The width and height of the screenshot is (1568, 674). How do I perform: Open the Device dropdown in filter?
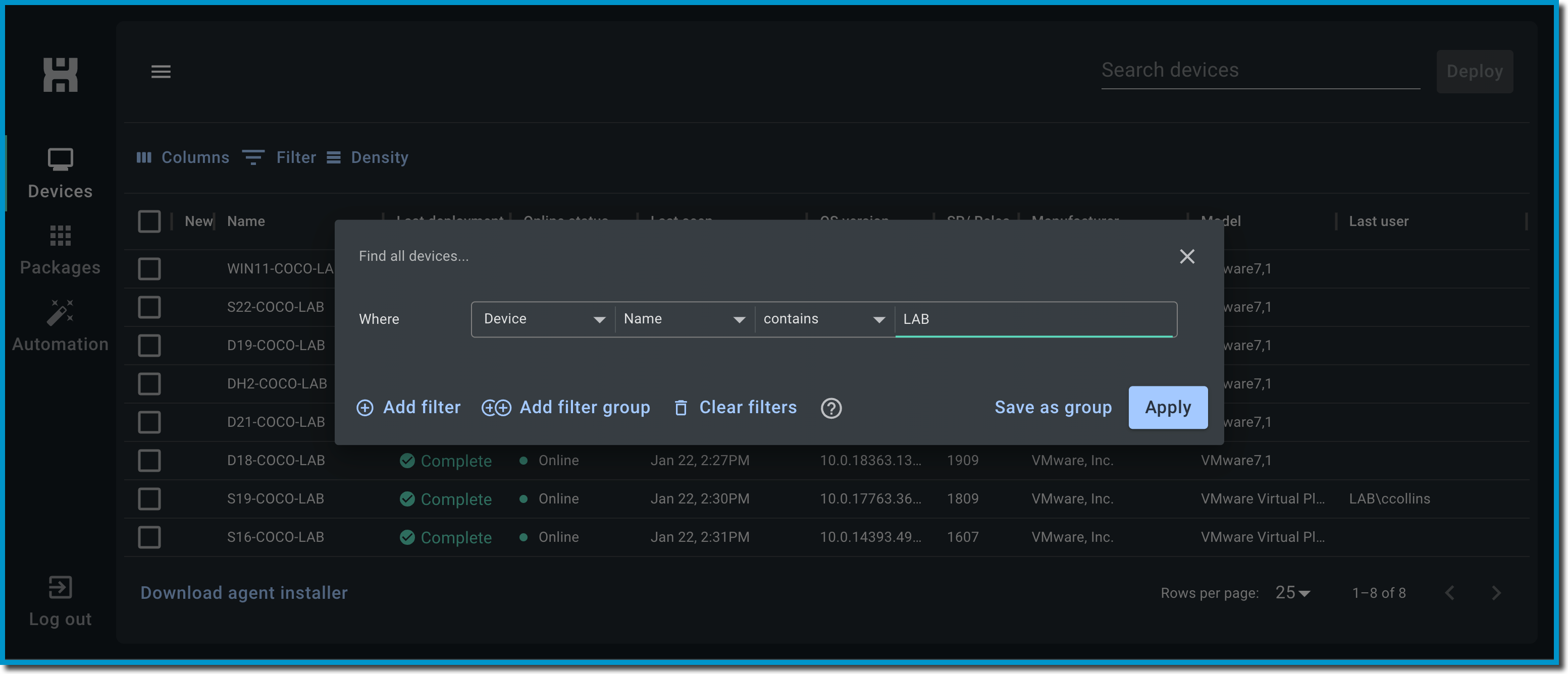(x=544, y=319)
